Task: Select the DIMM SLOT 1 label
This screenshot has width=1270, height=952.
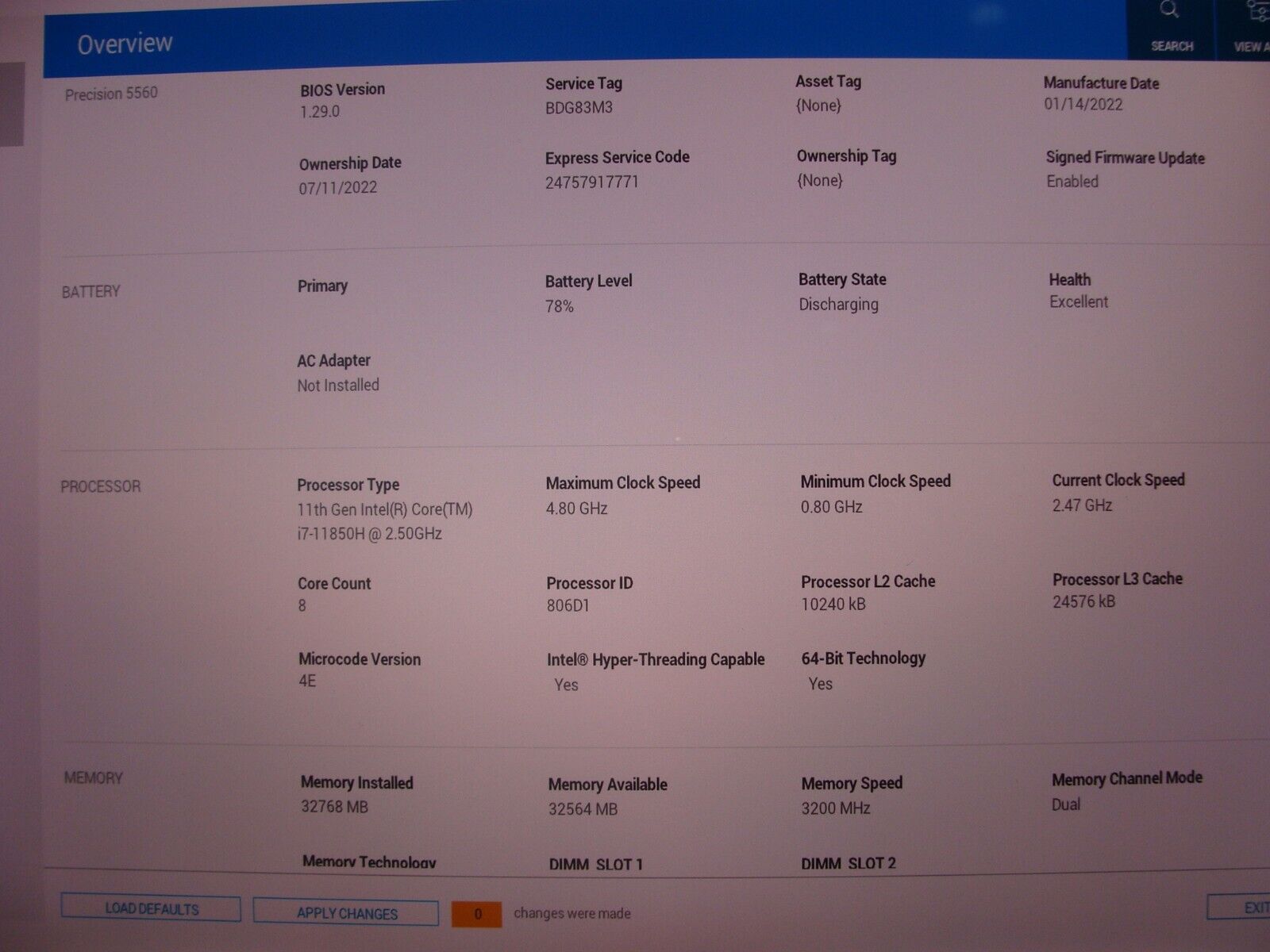Action: (595, 865)
